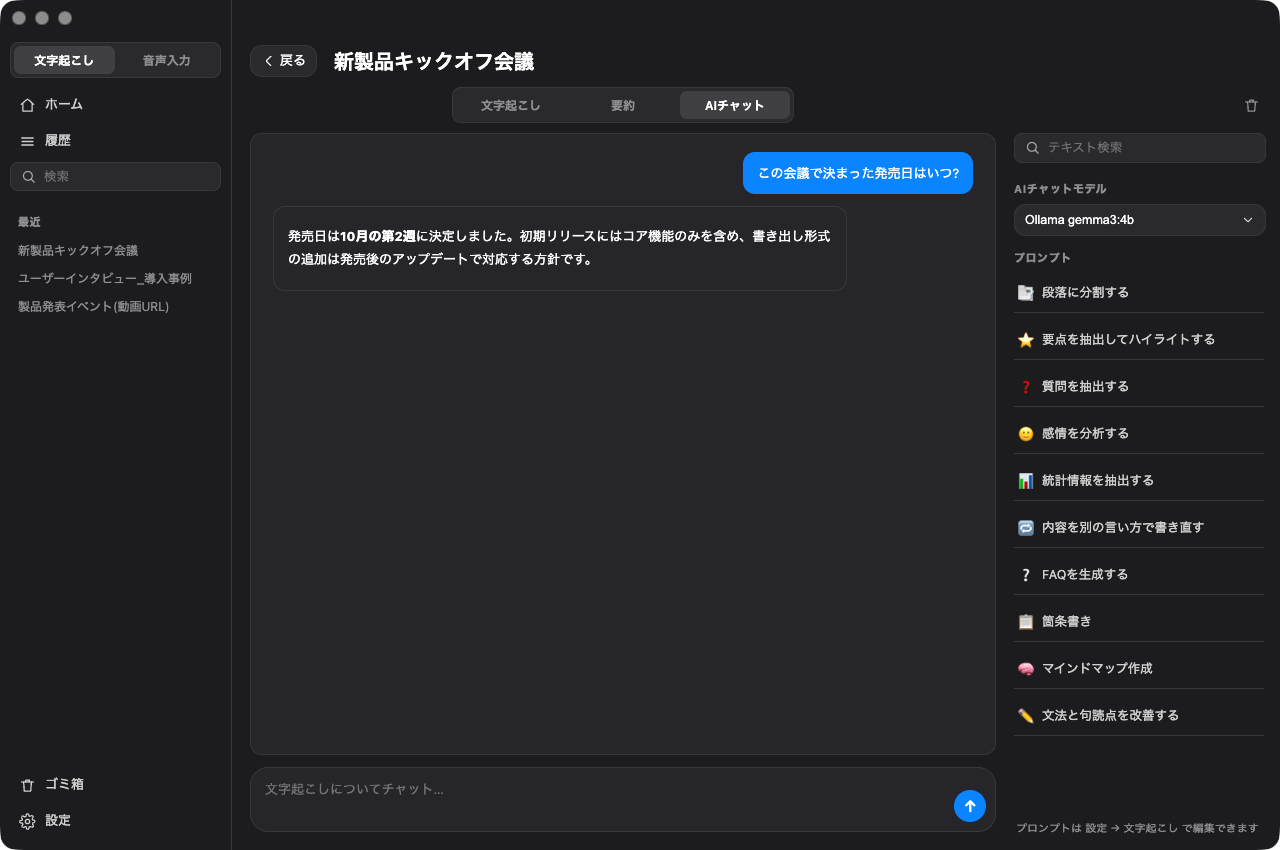
Task: Click the magnifier in sidebar search
Action: coord(29,177)
